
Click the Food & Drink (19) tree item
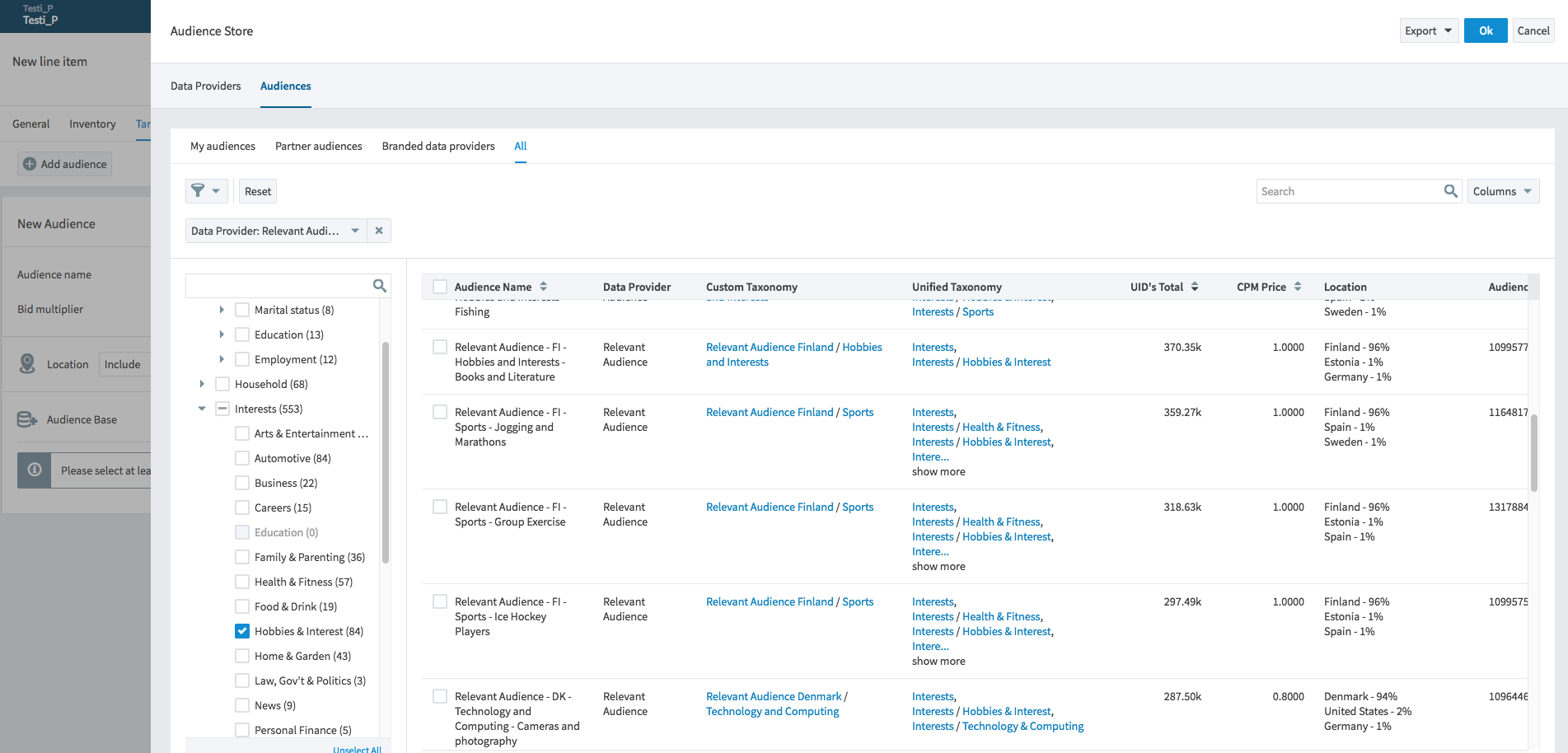[296, 606]
